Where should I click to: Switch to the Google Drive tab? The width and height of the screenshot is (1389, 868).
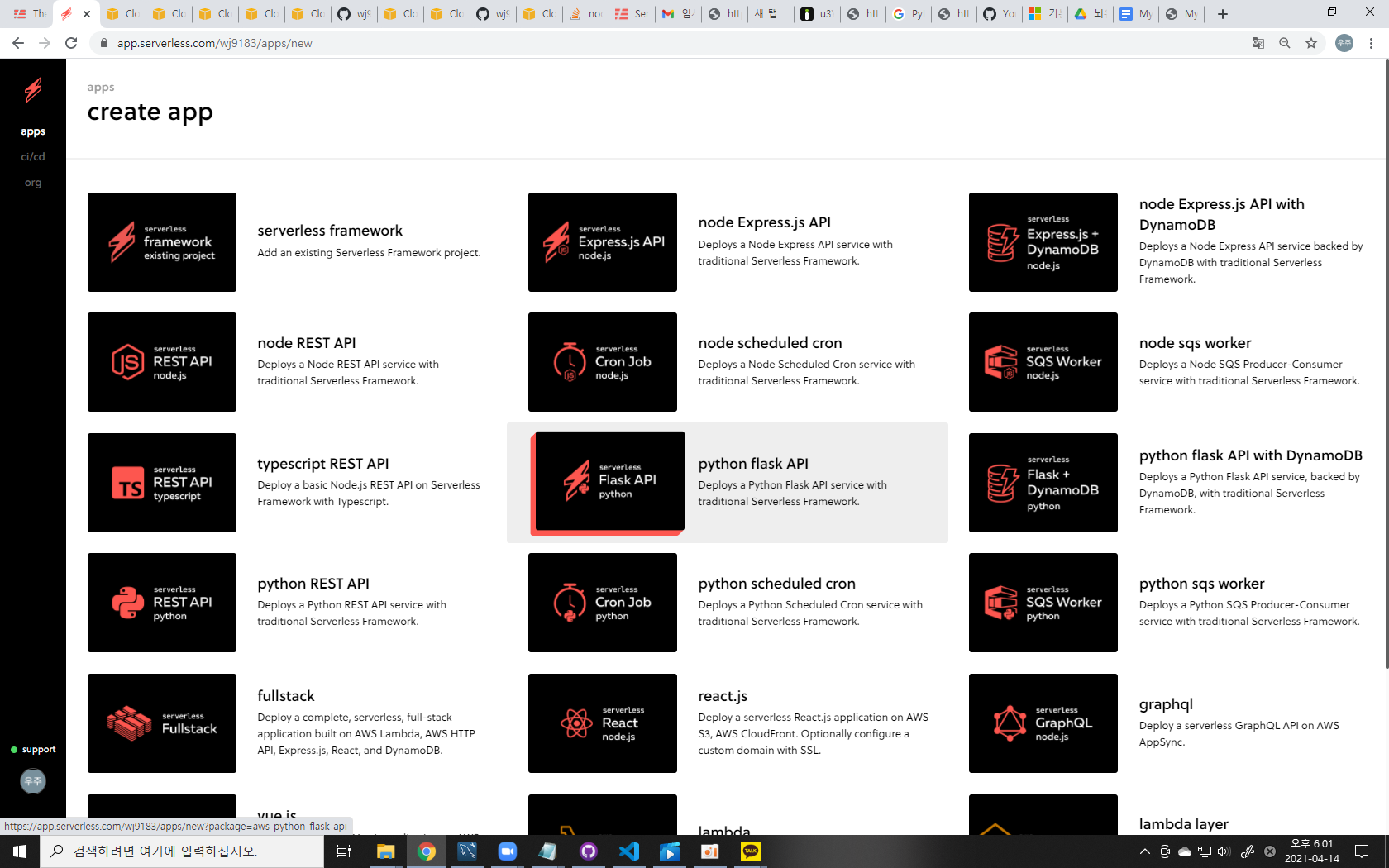coord(1090,14)
